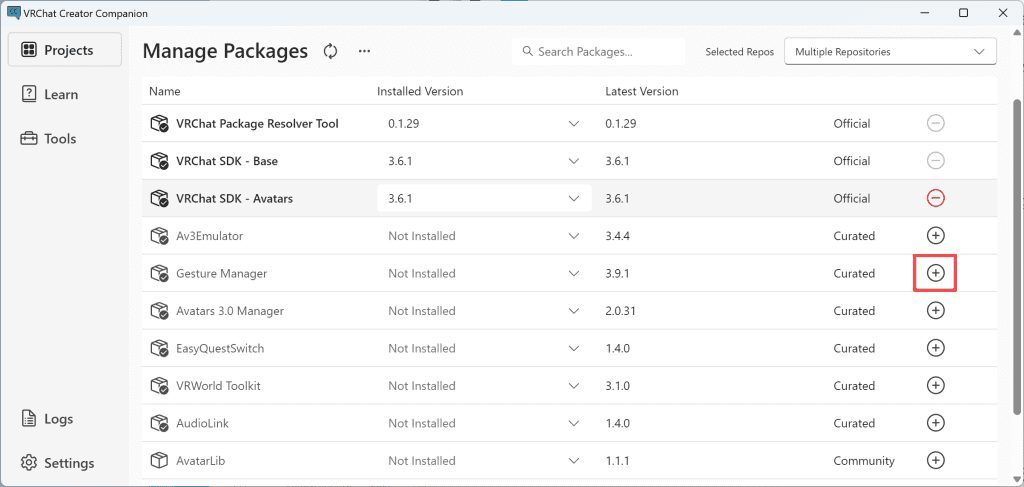Add the EasyQuestSwitch package
This screenshot has height=487, width=1024.
pyautogui.click(x=935, y=348)
